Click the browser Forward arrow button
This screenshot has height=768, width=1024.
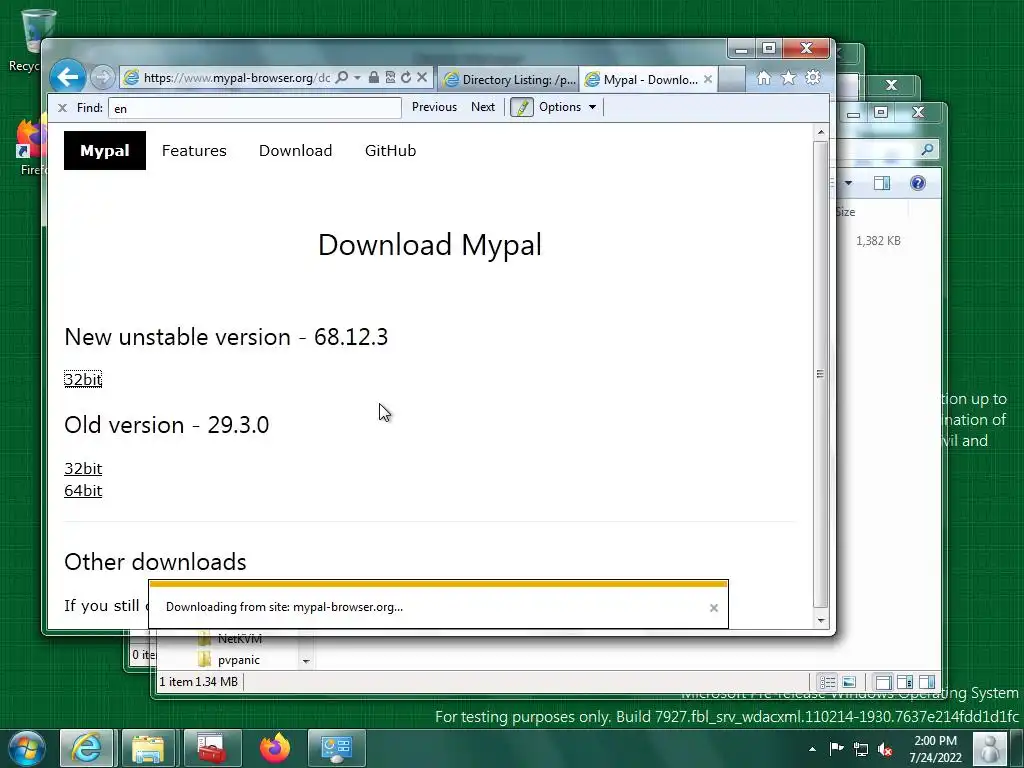click(103, 78)
